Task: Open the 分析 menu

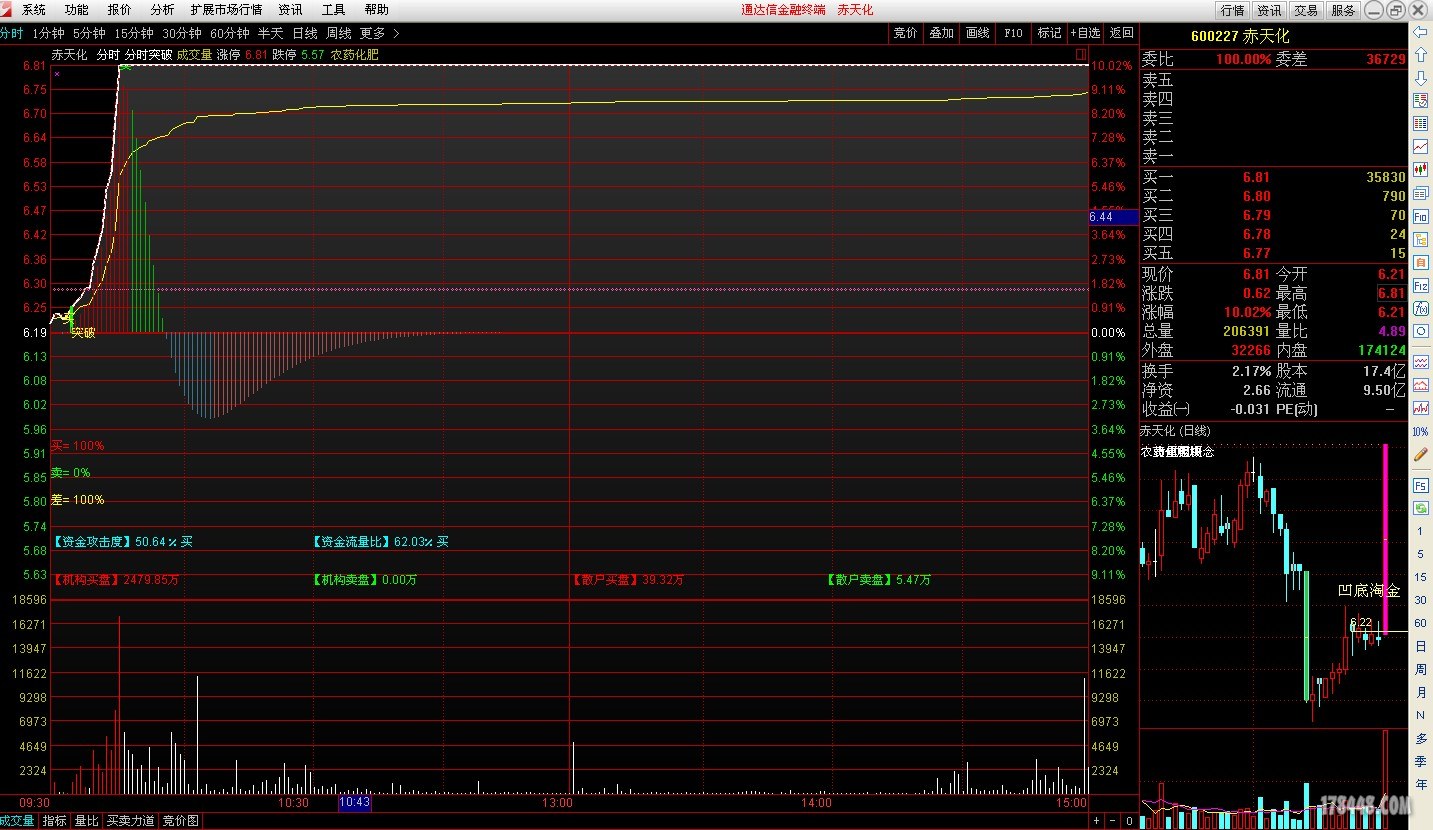Action: [x=162, y=10]
